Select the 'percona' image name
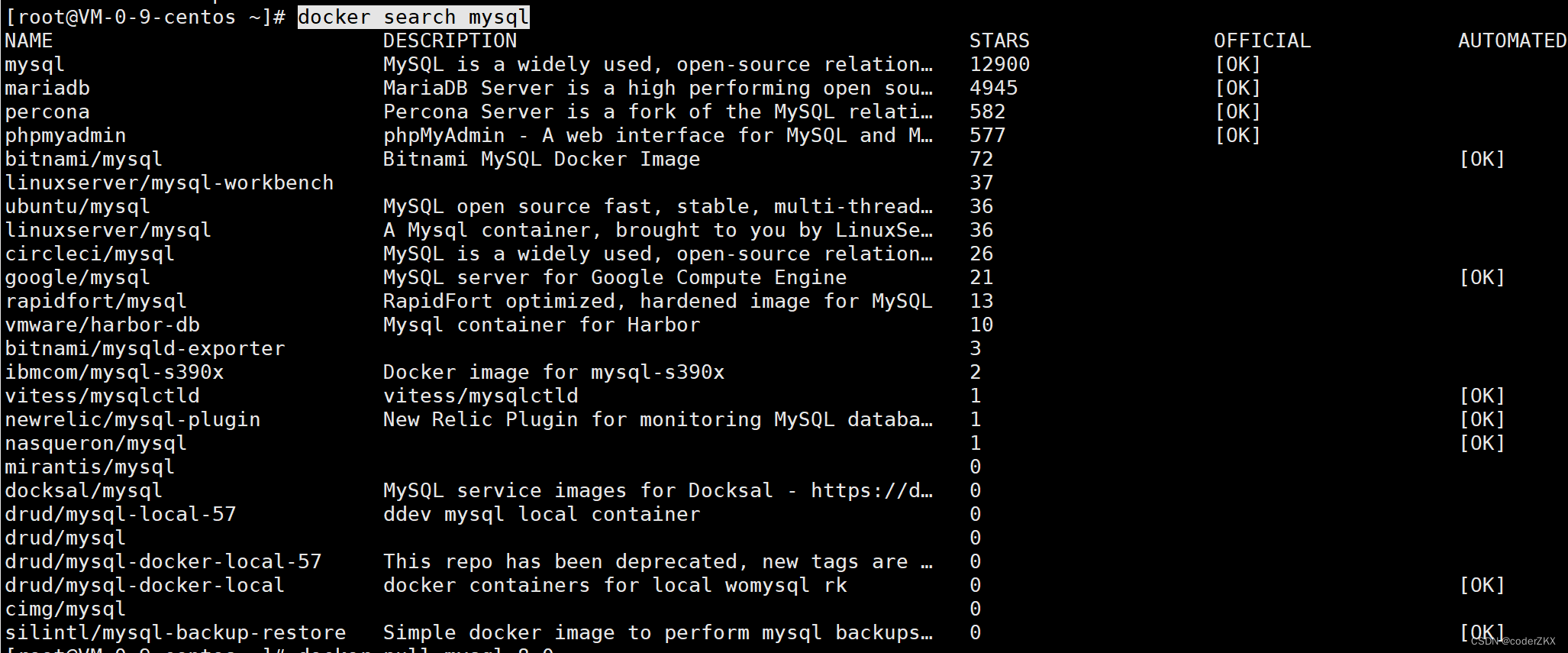The width and height of the screenshot is (1568, 653). coord(47,112)
